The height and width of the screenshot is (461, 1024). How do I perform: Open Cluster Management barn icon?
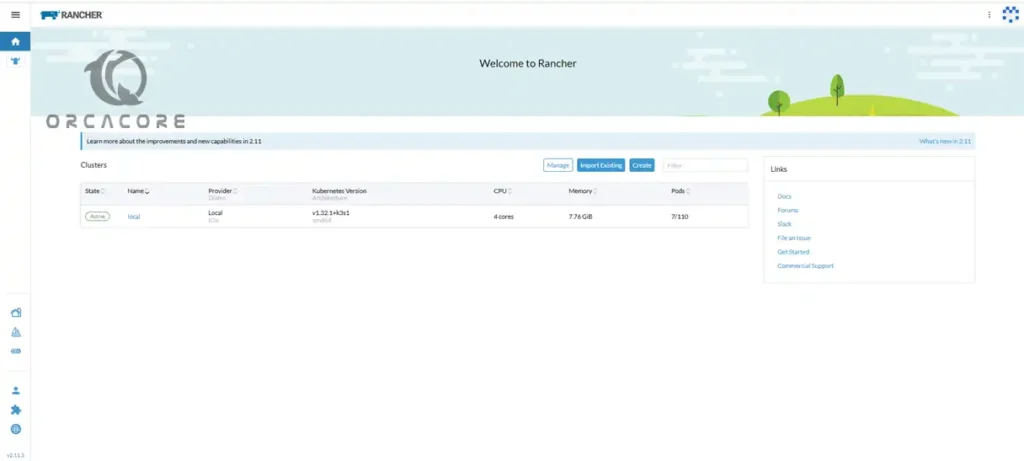(x=16, y=313)
